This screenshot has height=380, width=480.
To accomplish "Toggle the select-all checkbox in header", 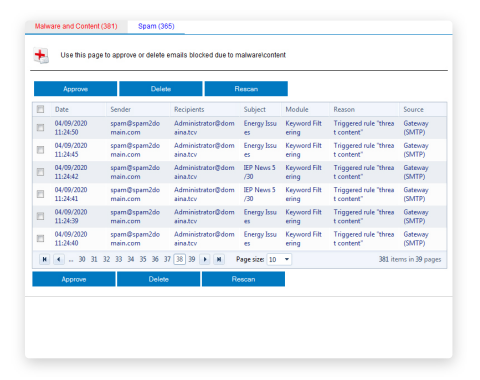I will point(40,109).
